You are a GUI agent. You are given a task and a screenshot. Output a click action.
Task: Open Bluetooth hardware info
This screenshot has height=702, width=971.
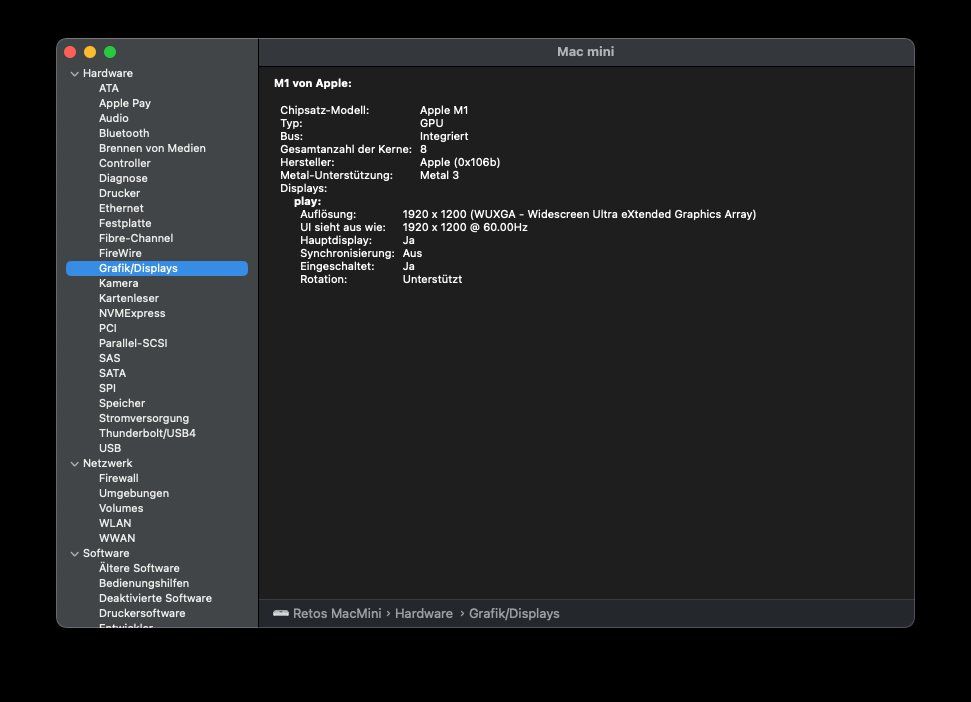coord(124,133)
